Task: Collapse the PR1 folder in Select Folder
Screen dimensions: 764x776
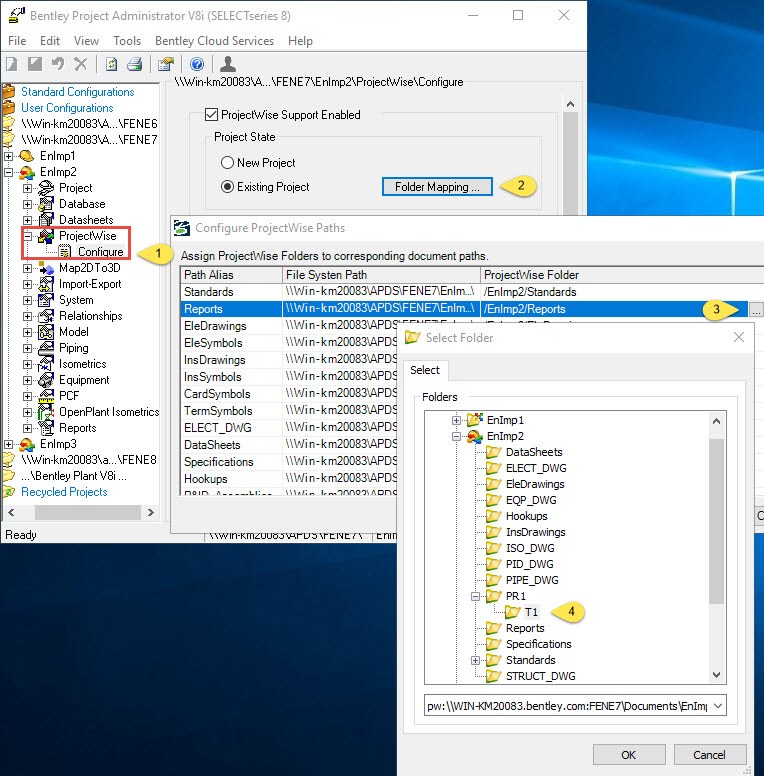Action: (x=476, y=596)
